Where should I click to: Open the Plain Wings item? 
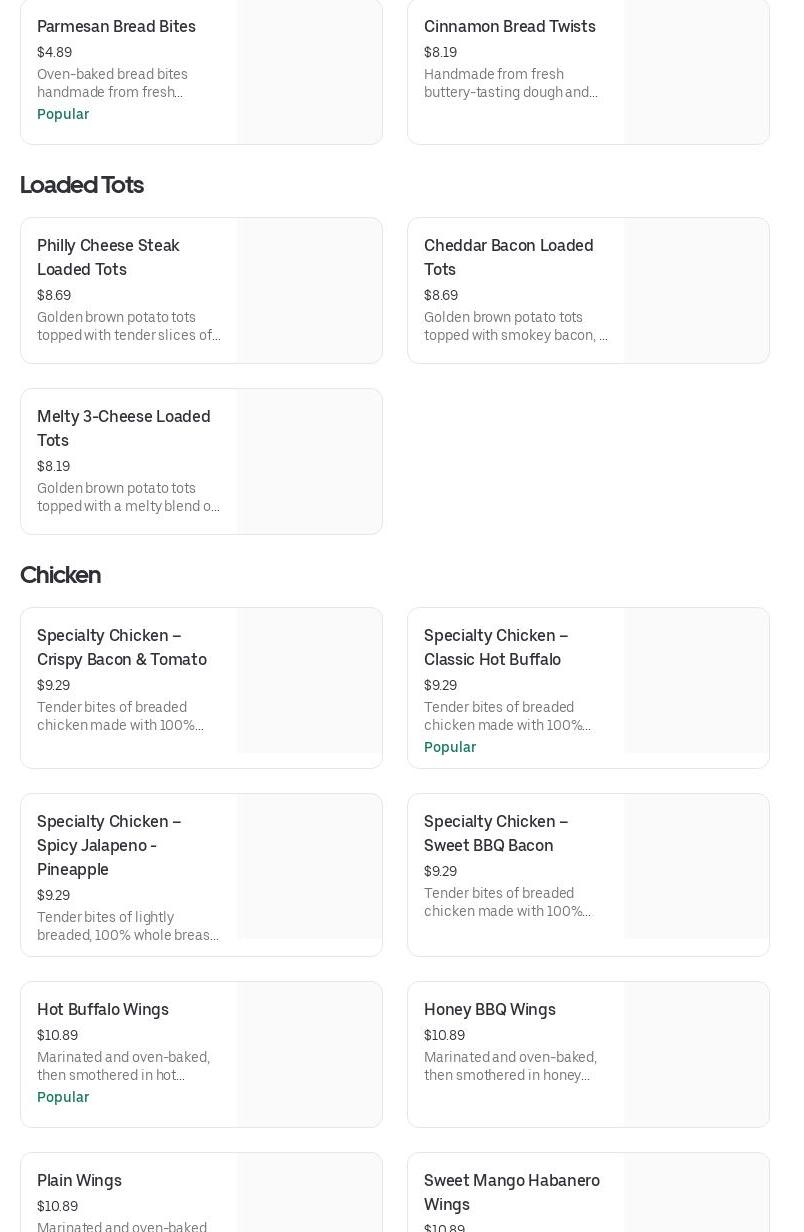point(79,1180)
